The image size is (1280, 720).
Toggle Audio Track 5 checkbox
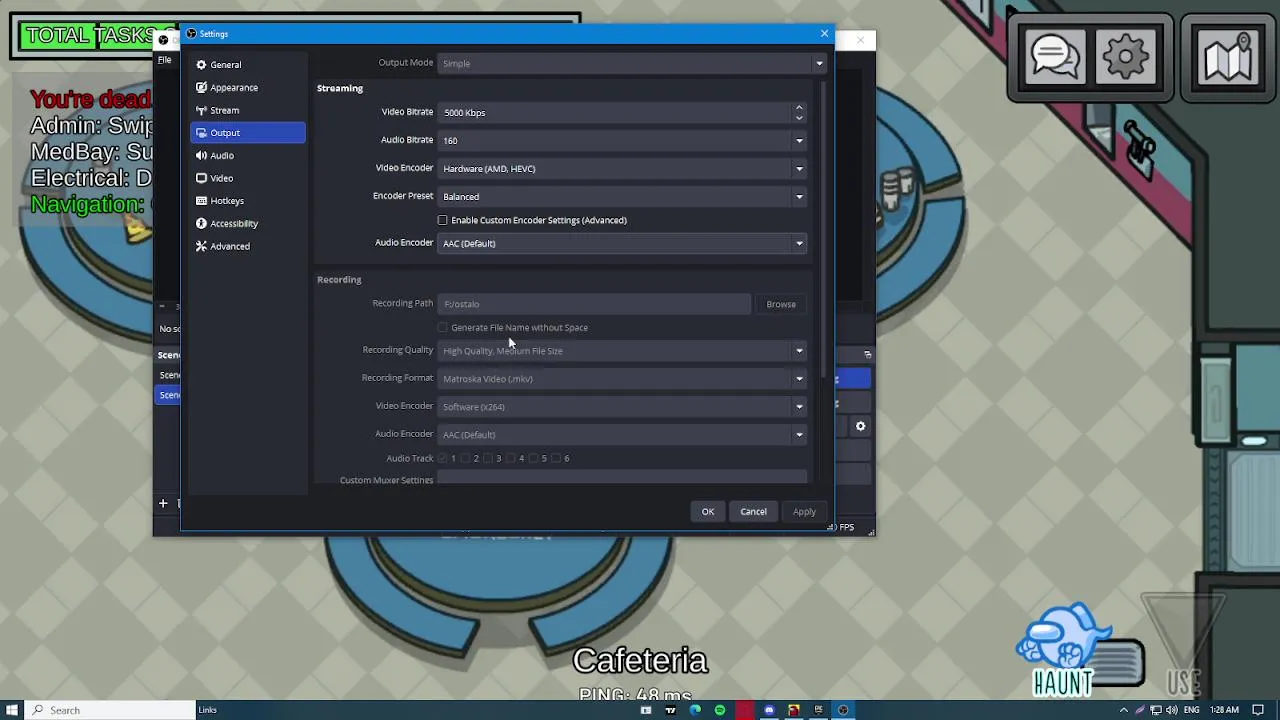(533, 458)
